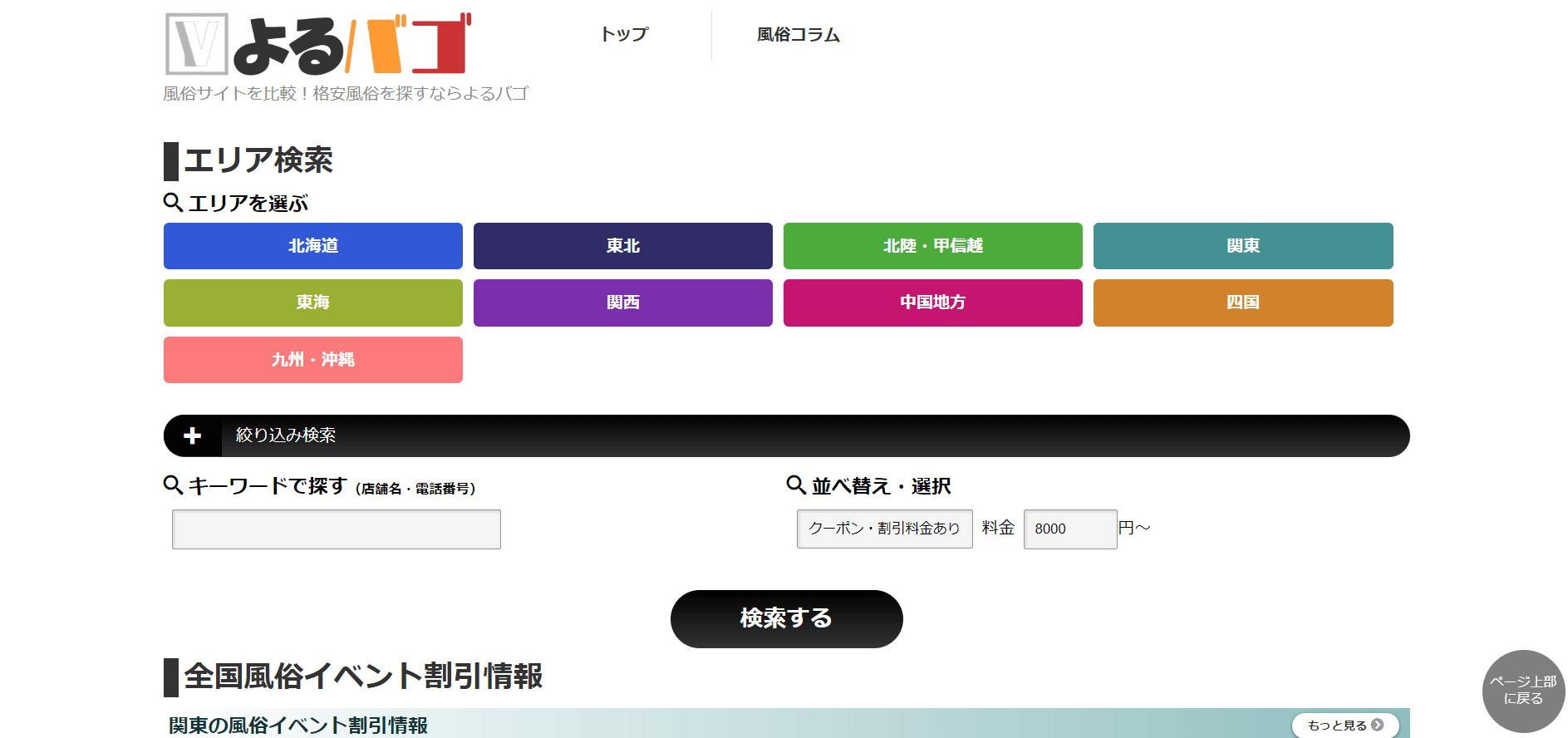1568x738 pixels.
Task: Expand 絞り込み検索 with the plus icon
Action: (193, 435)
